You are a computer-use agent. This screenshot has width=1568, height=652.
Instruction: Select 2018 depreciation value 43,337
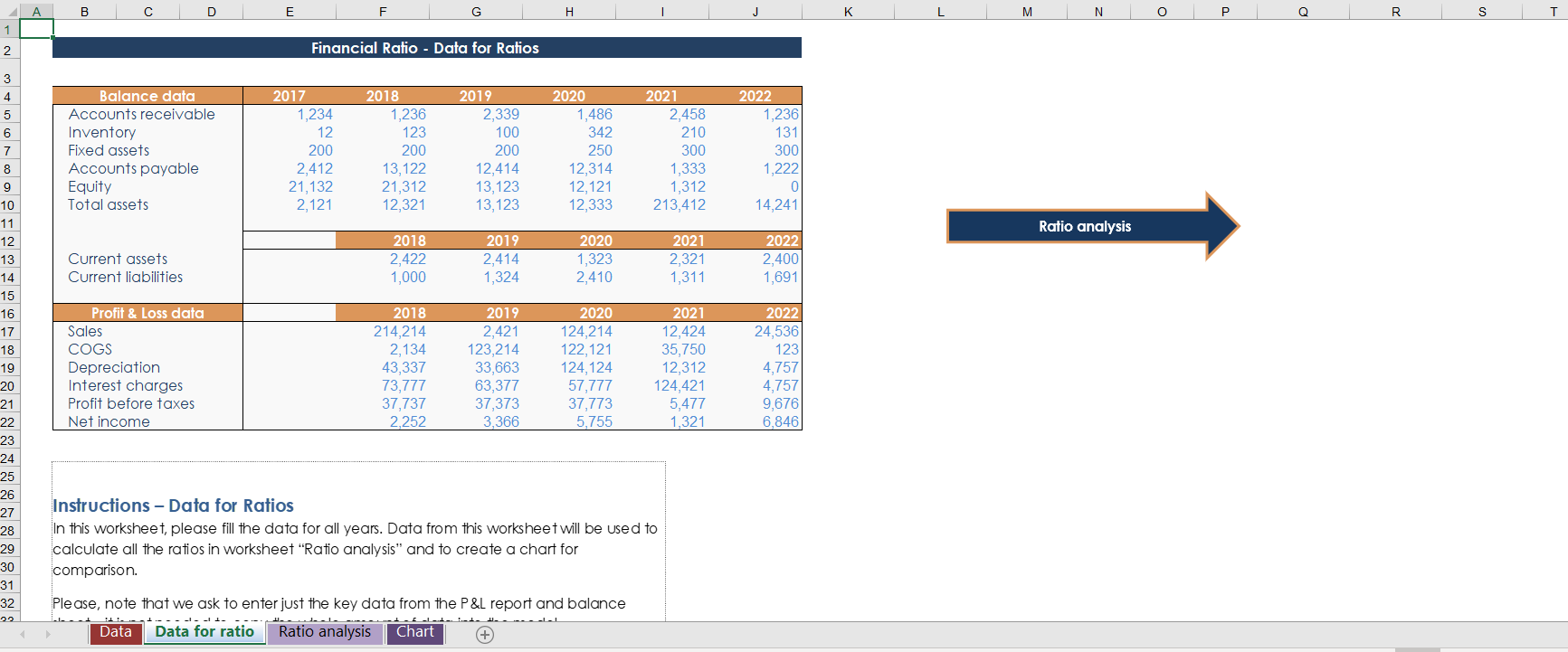pos(404,367)
